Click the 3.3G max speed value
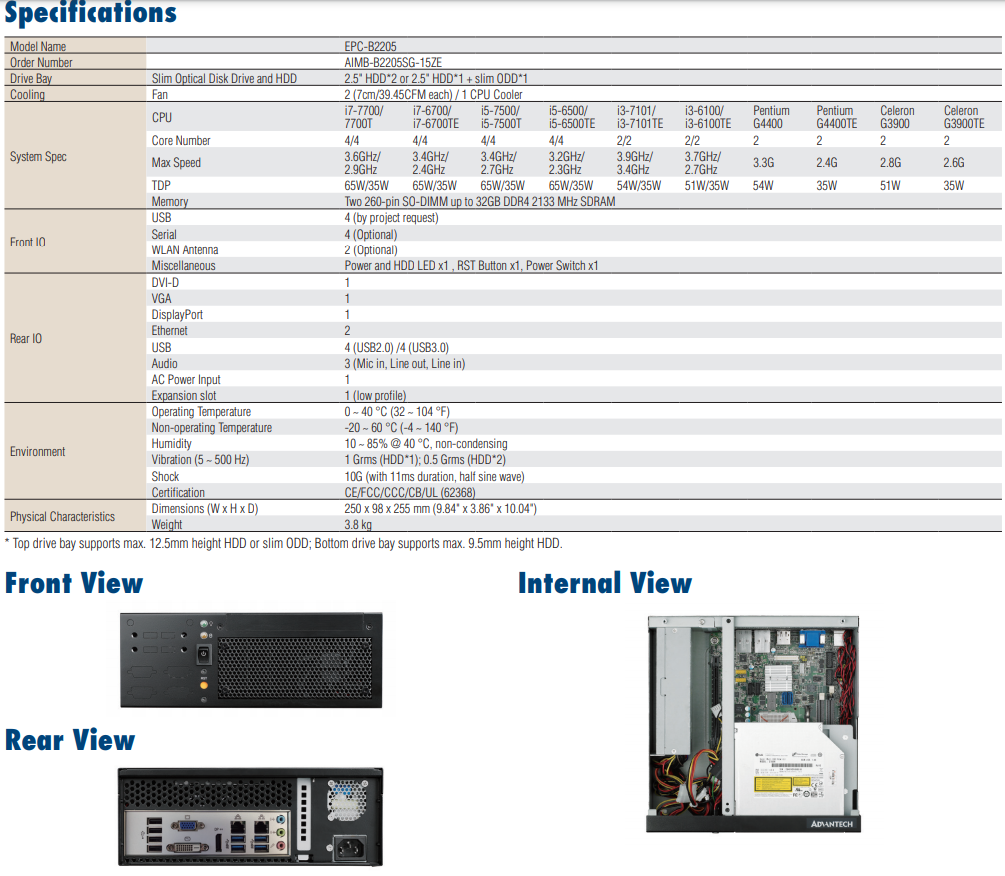 coord(763,163)
